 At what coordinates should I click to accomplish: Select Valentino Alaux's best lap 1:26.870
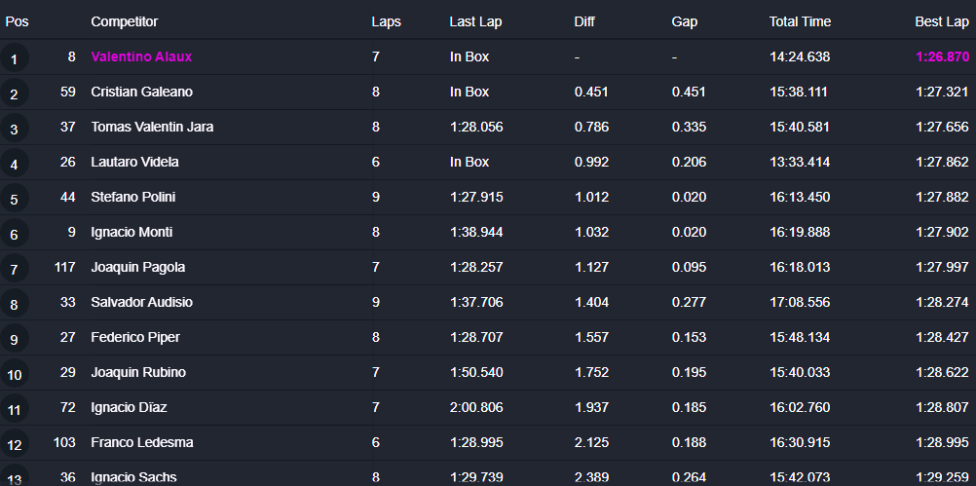941,57
